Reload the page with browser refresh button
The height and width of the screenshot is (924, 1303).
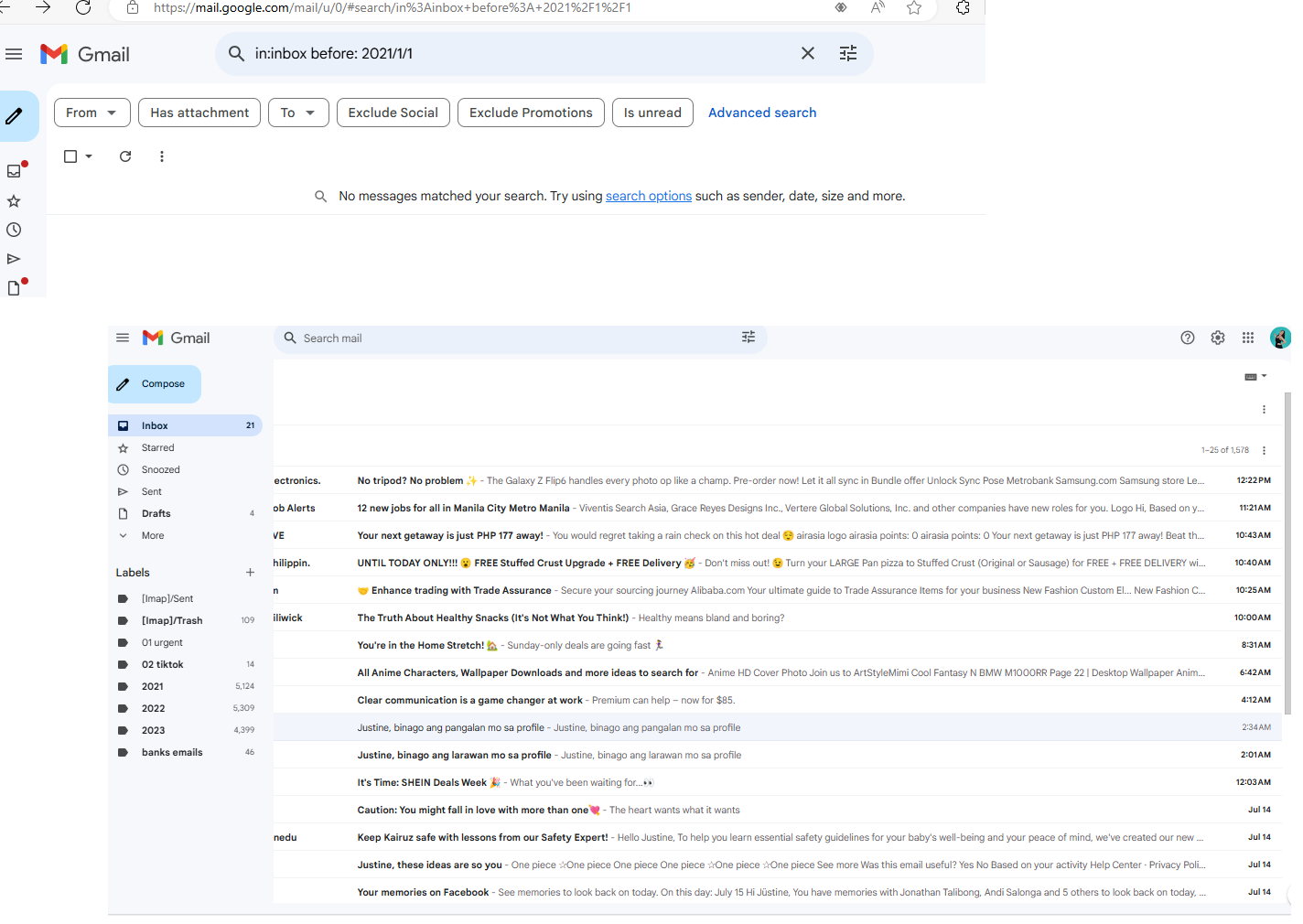point(83,7)
